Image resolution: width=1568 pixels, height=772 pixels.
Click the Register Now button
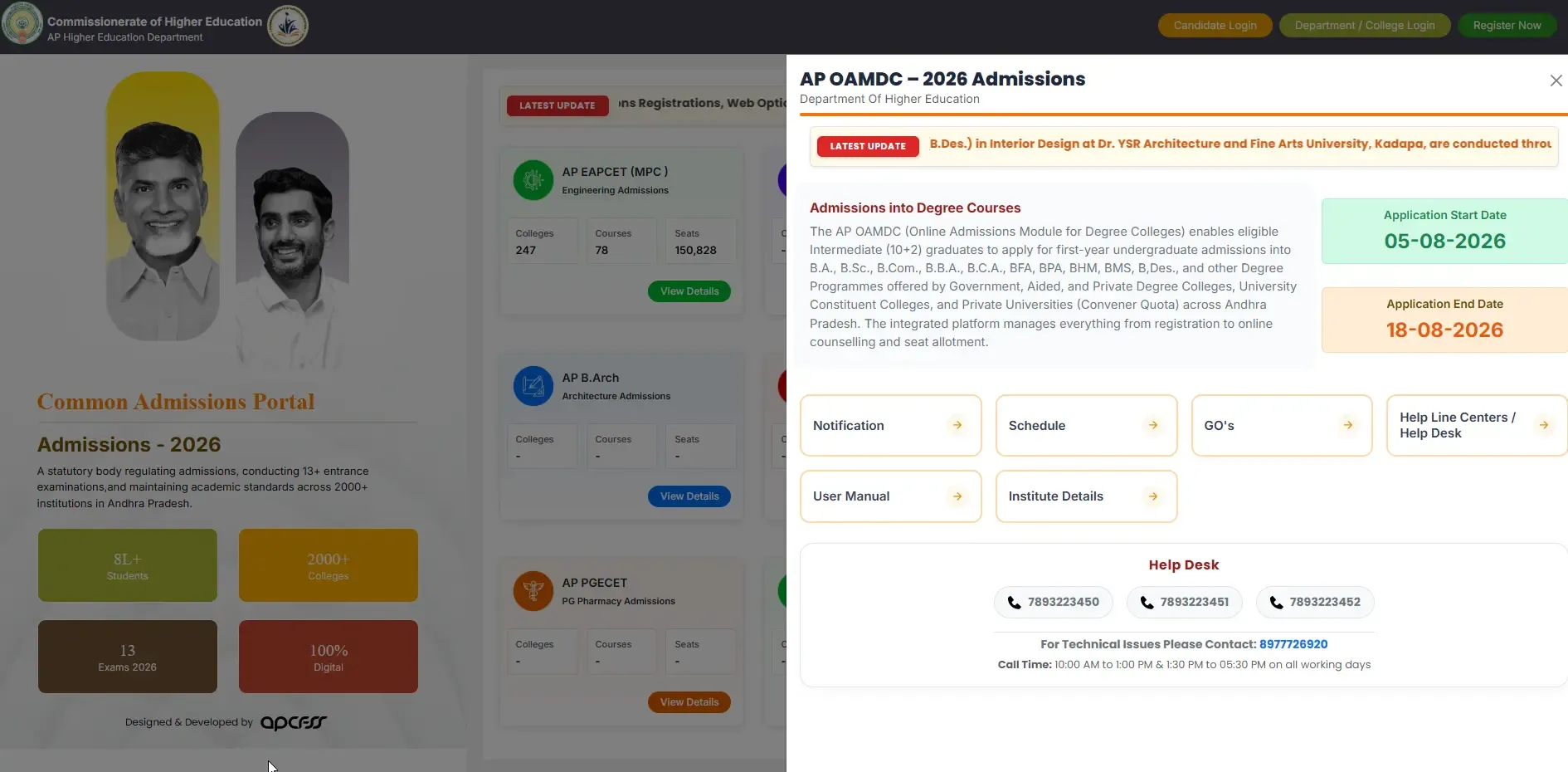tap(1507, 26)
